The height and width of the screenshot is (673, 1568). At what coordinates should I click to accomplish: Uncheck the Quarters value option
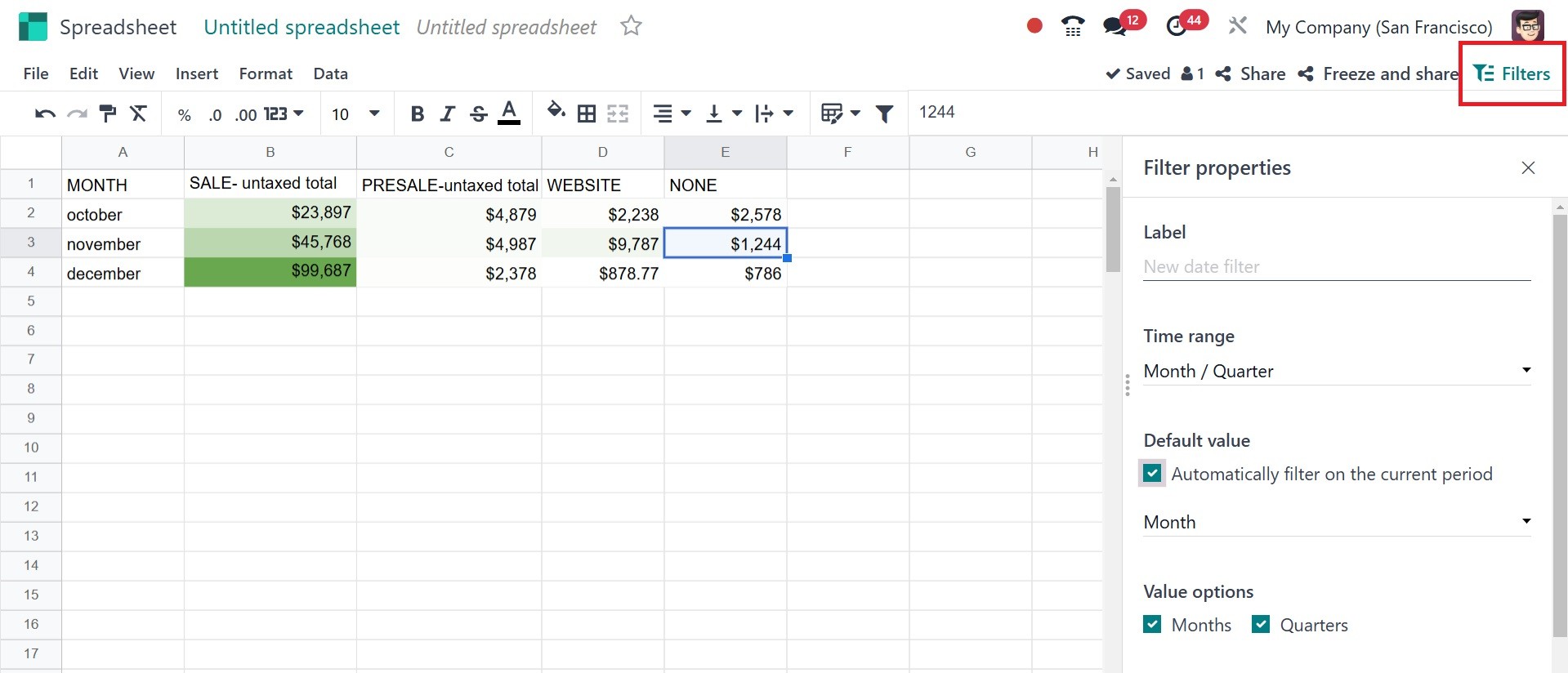[1261, 625]
